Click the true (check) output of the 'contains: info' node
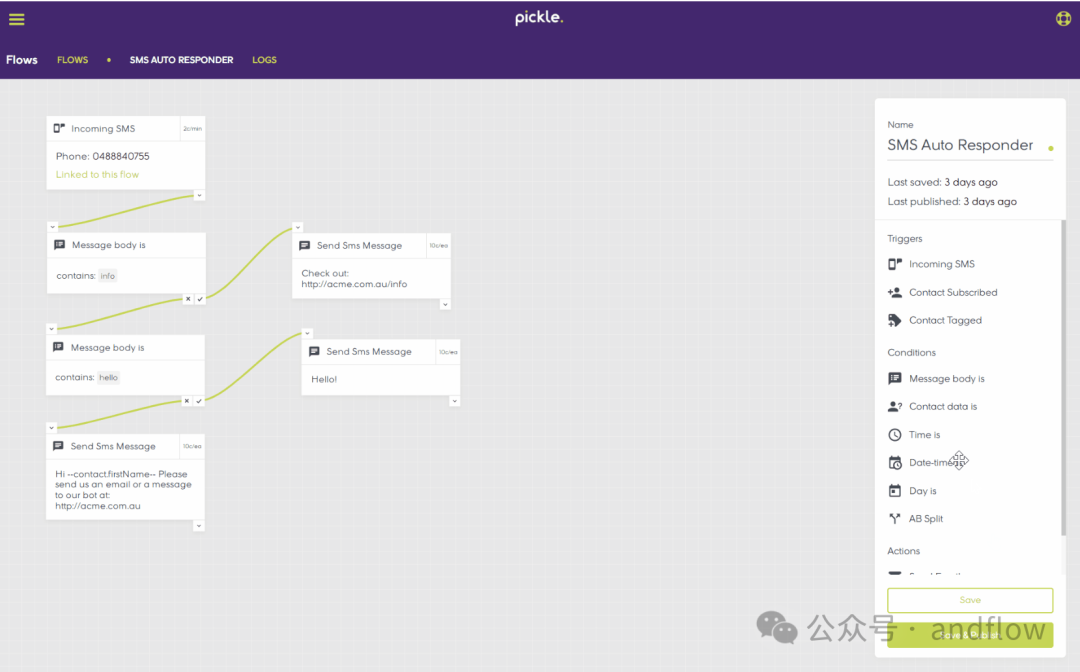The height and width of the screenshot is (672, 1080). [x=200, y=299]
